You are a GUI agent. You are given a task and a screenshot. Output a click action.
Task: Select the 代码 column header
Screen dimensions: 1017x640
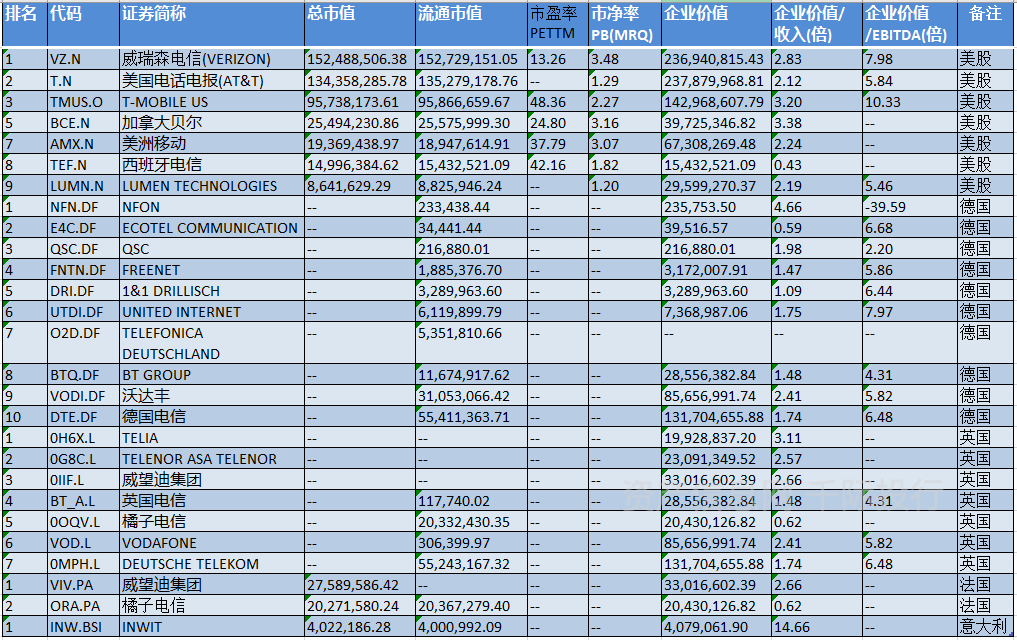[x=84, y=24]
